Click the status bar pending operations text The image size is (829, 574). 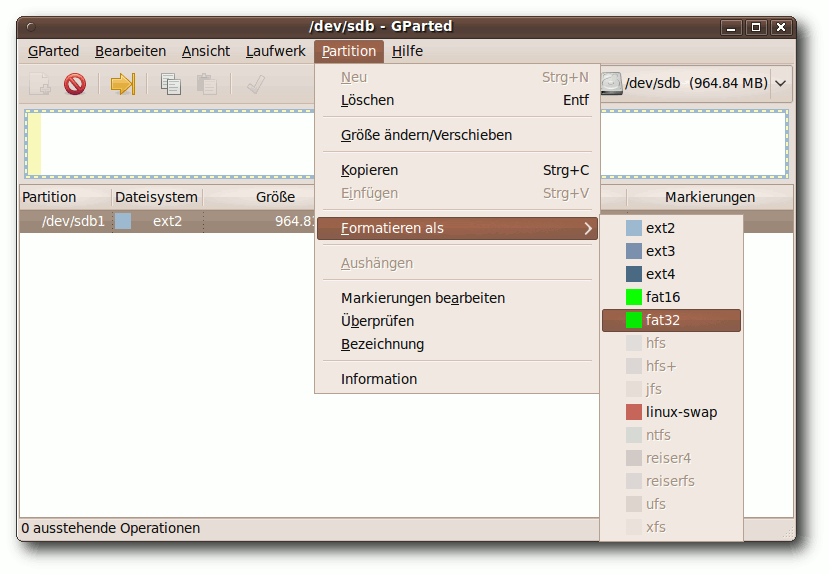111,528
